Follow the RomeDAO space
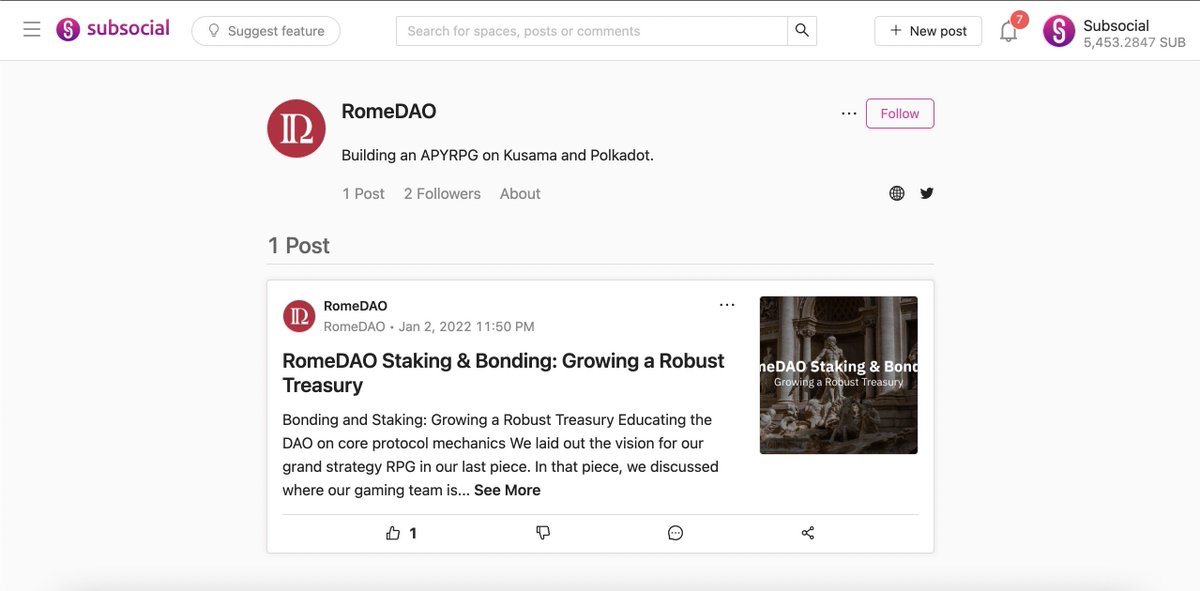 tap(900, 114)
